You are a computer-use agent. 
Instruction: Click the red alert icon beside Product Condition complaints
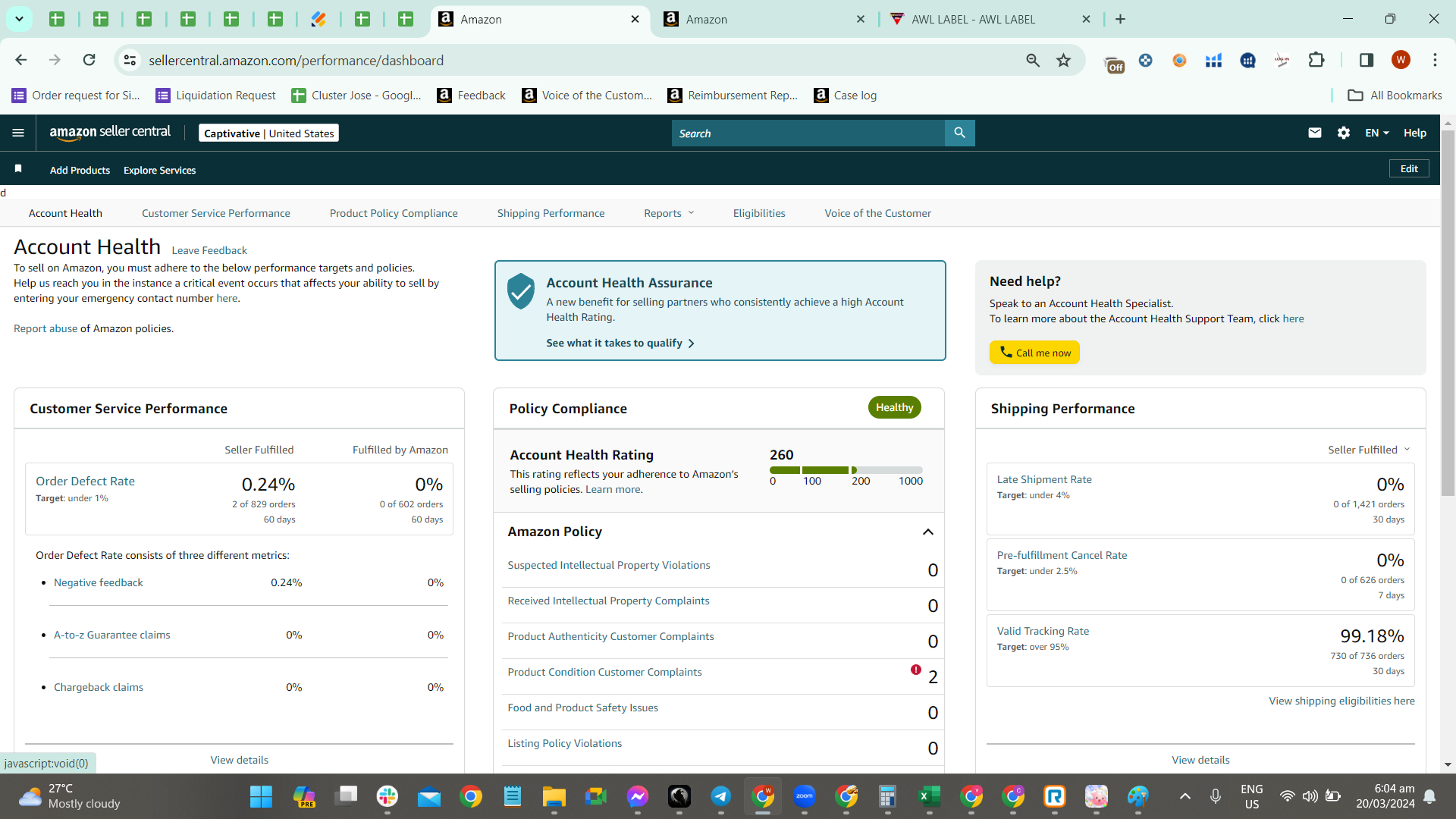[x=916, y=670]
